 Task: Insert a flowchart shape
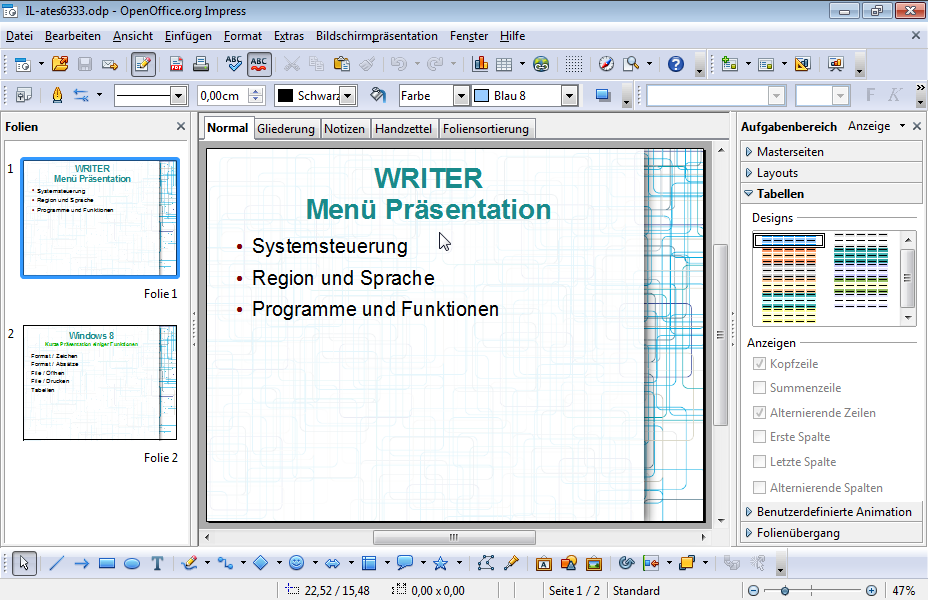pos(369,563)
